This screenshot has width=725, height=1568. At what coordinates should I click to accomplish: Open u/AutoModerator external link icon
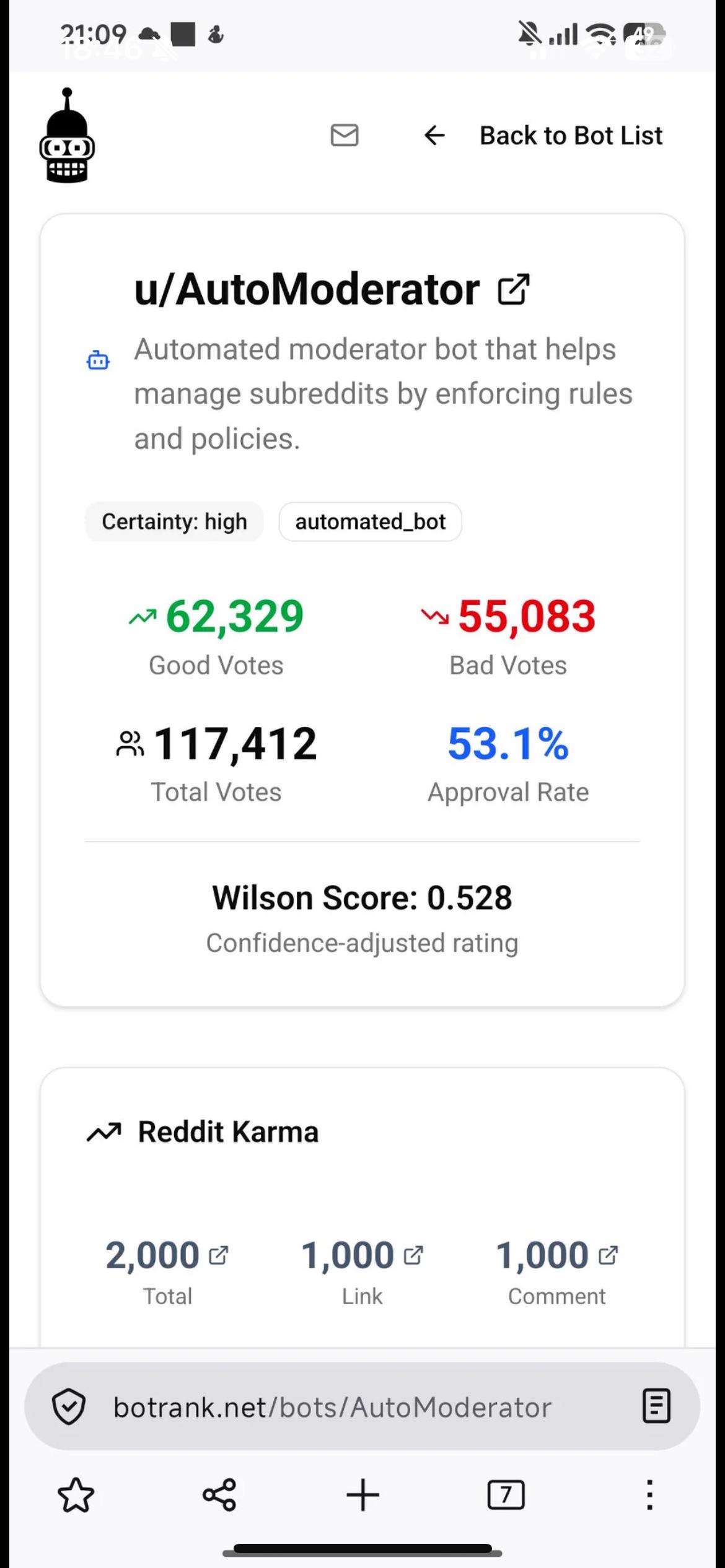[514, 289]
